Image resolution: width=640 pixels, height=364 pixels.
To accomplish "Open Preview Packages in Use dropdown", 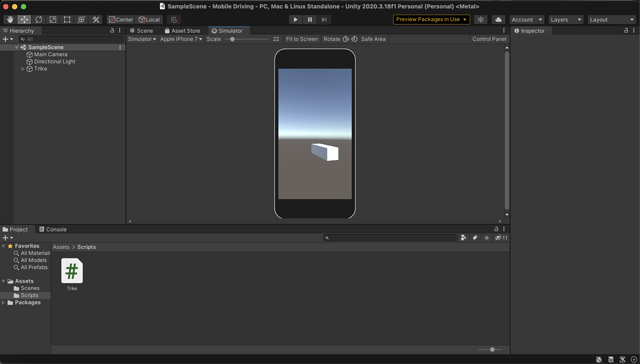I will click(x=431, y=20).
